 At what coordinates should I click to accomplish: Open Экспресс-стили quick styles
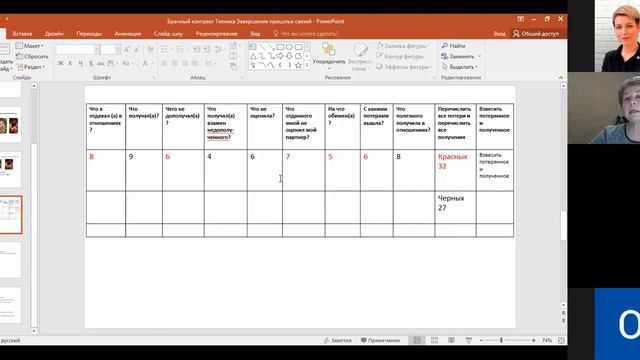pos(359,57)
